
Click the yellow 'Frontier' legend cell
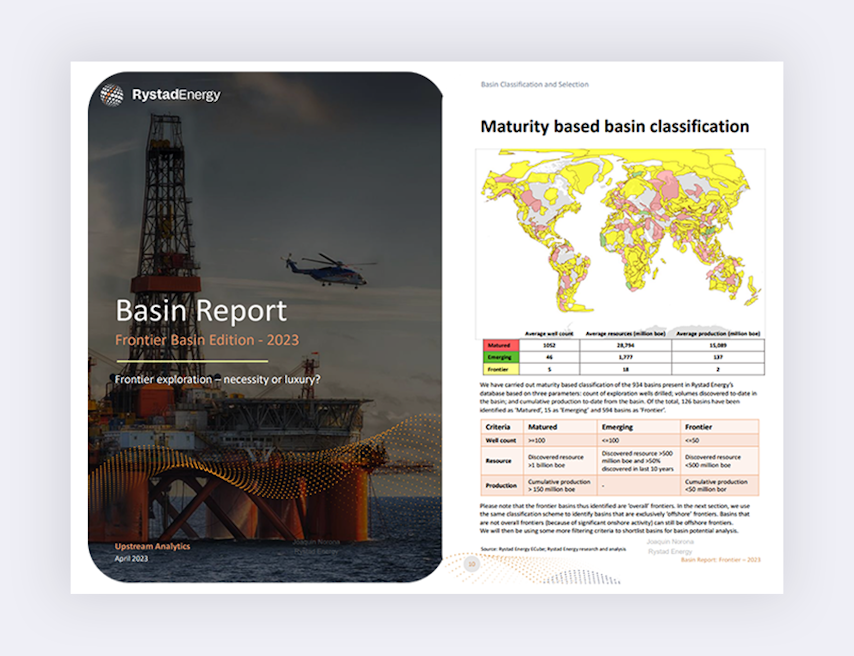click(501, 369)
